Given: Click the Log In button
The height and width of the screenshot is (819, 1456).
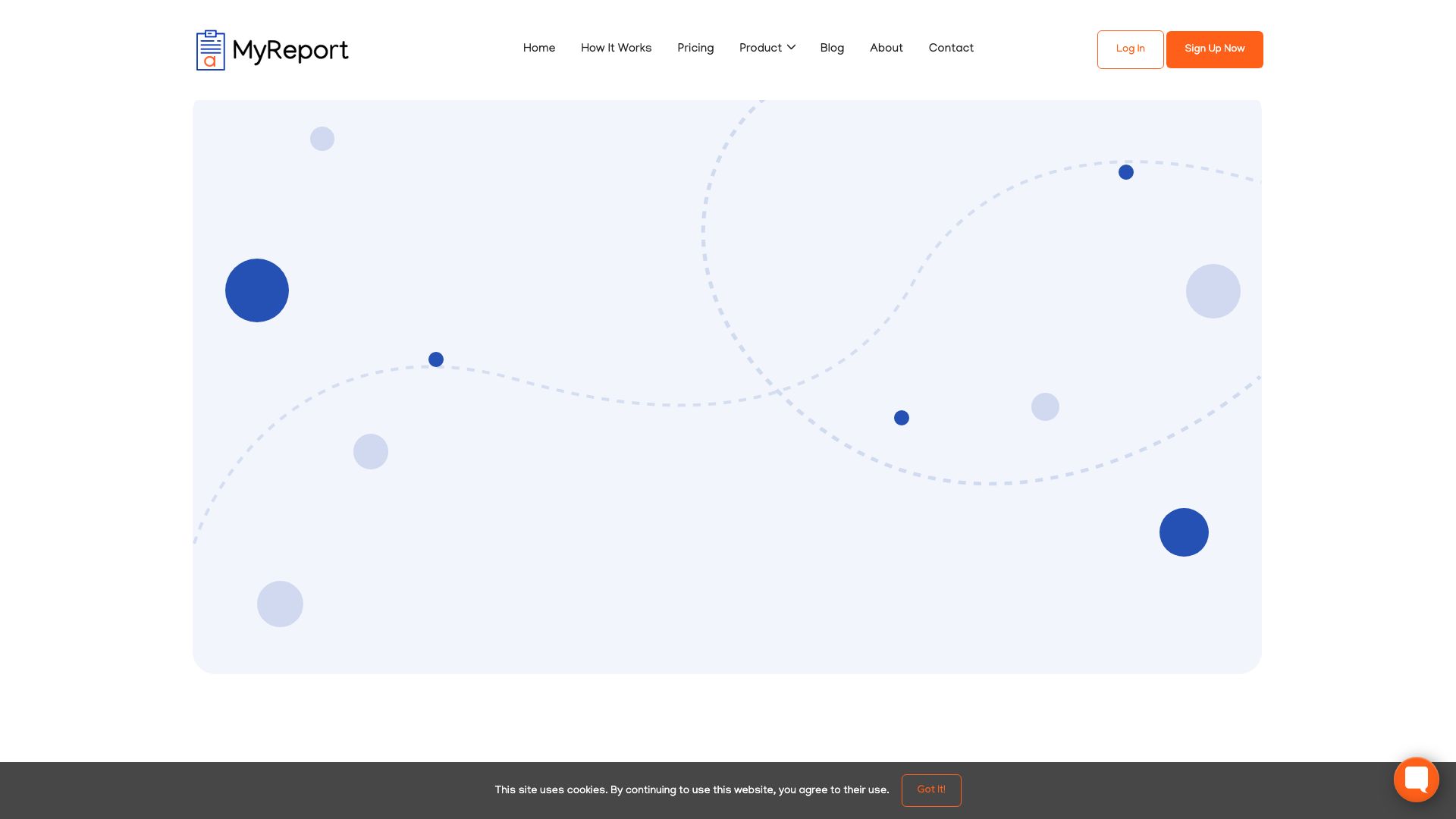Looking at the screenshot, I should pyautogui.click(x=1130, y=49).
